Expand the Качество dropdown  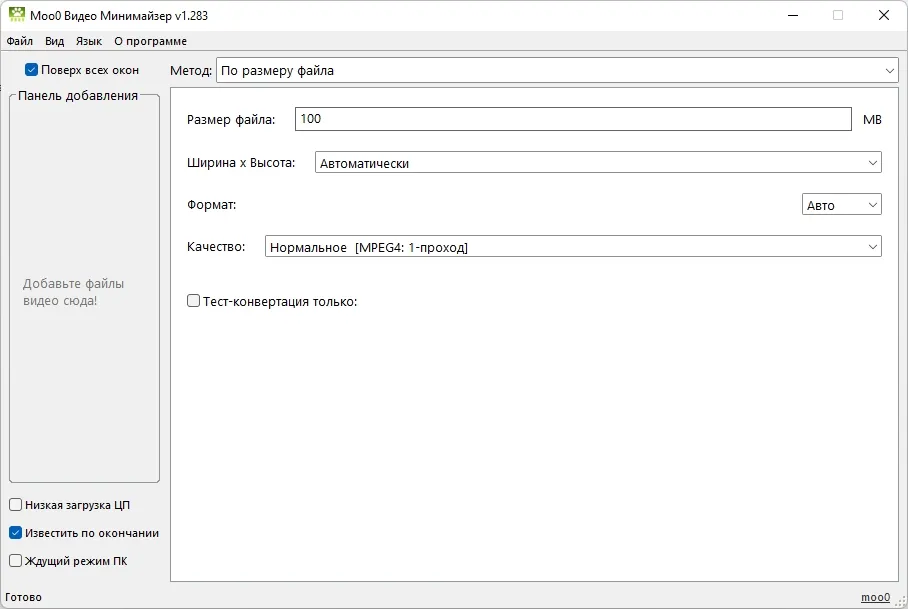pos(573,247)
